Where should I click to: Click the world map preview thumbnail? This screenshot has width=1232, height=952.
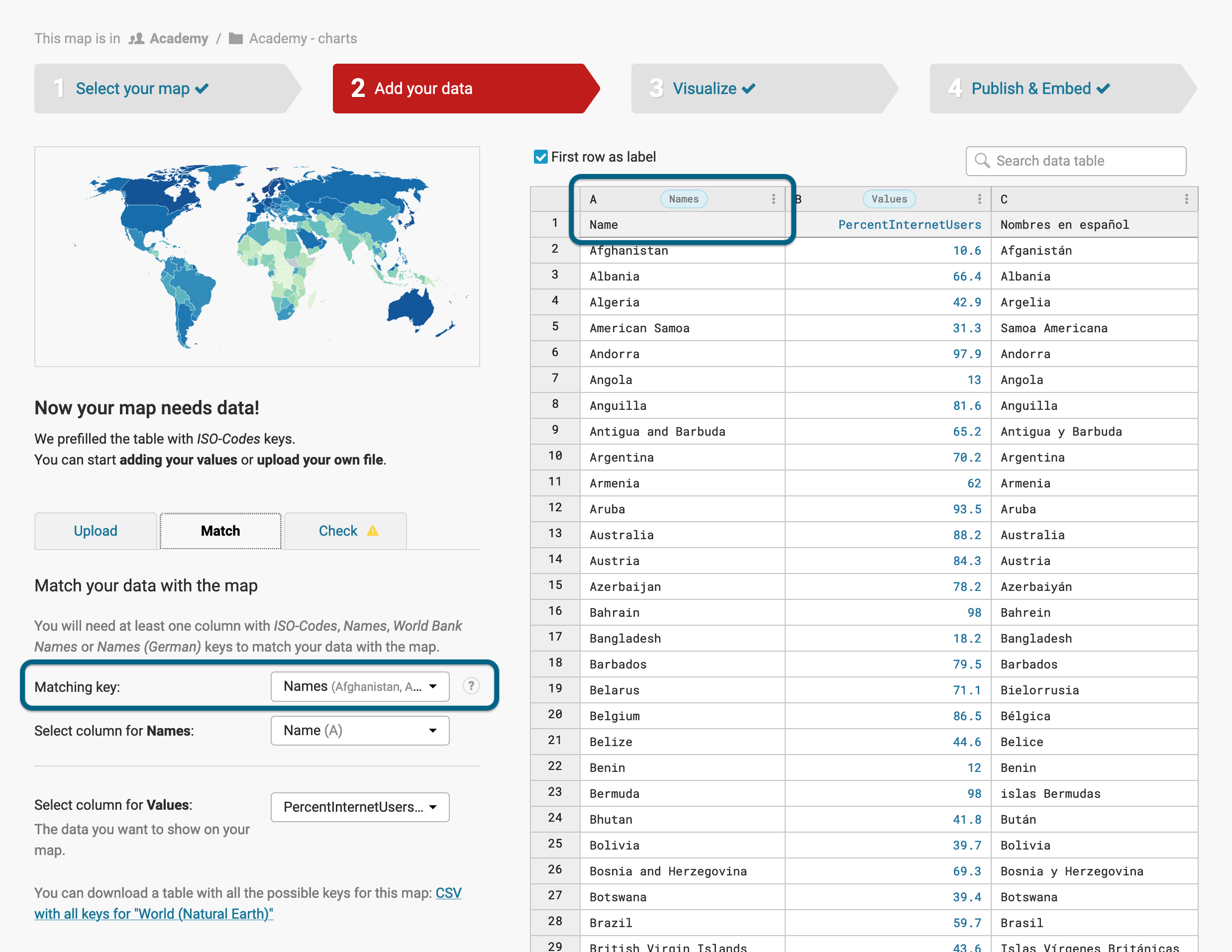click(x=257, y=257)
